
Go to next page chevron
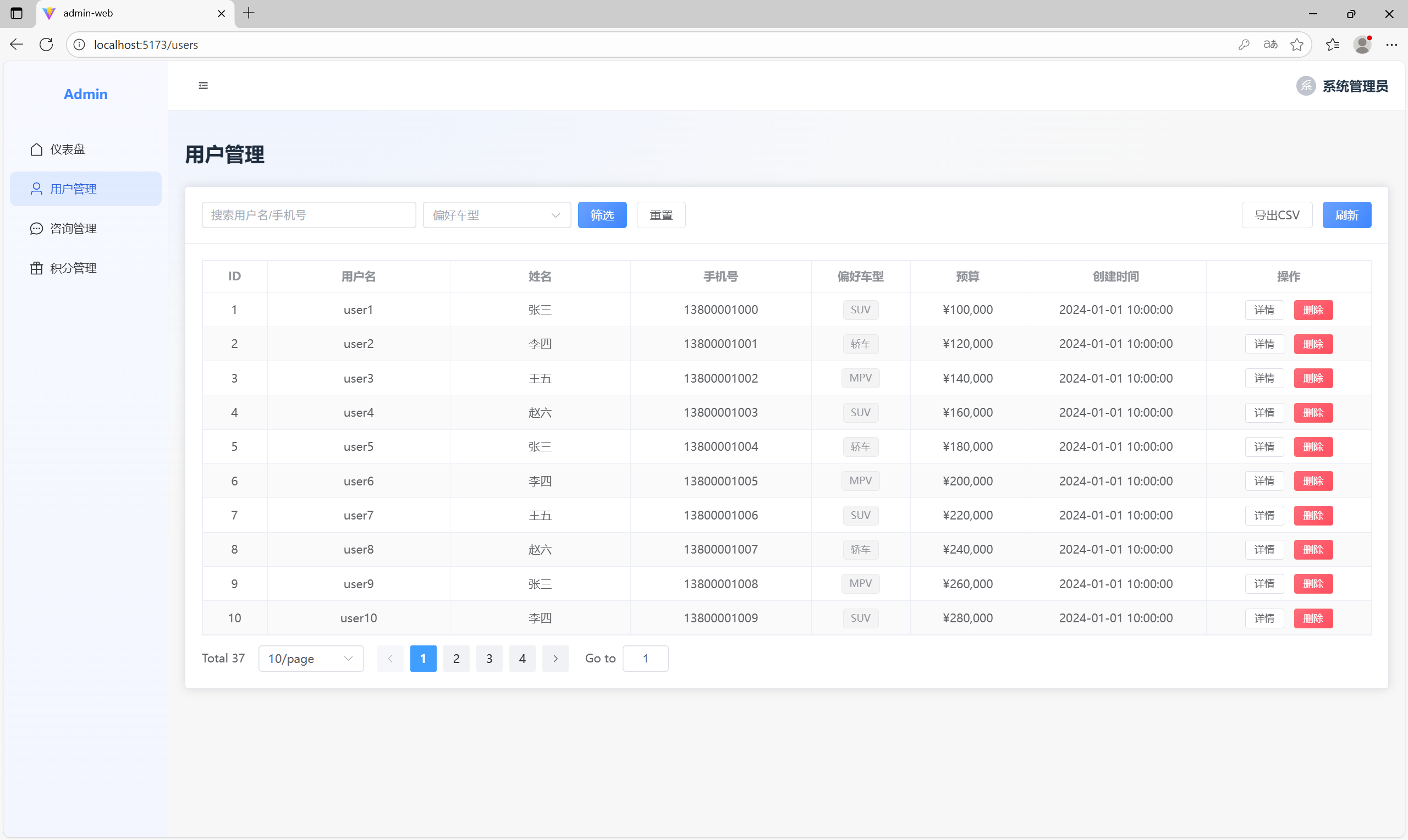coord(555,658)
